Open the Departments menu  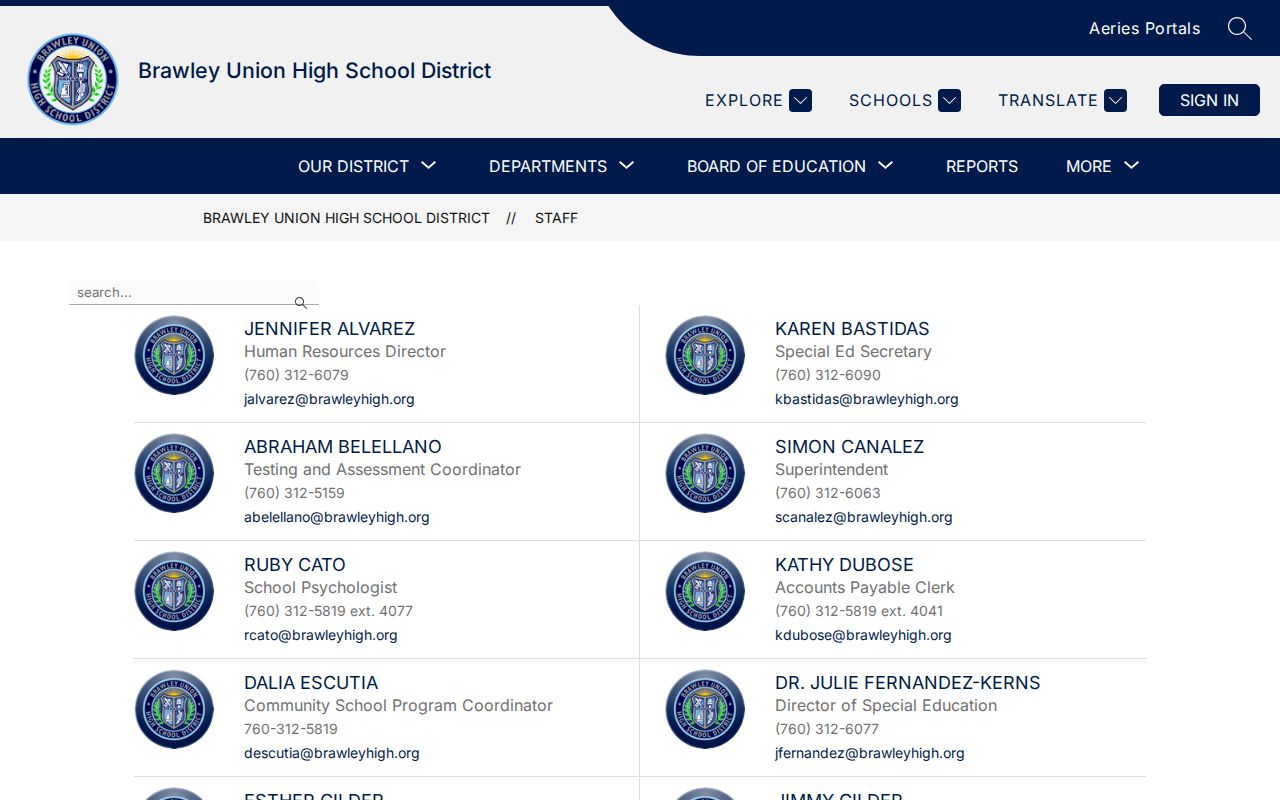click(x=561, y=166)
